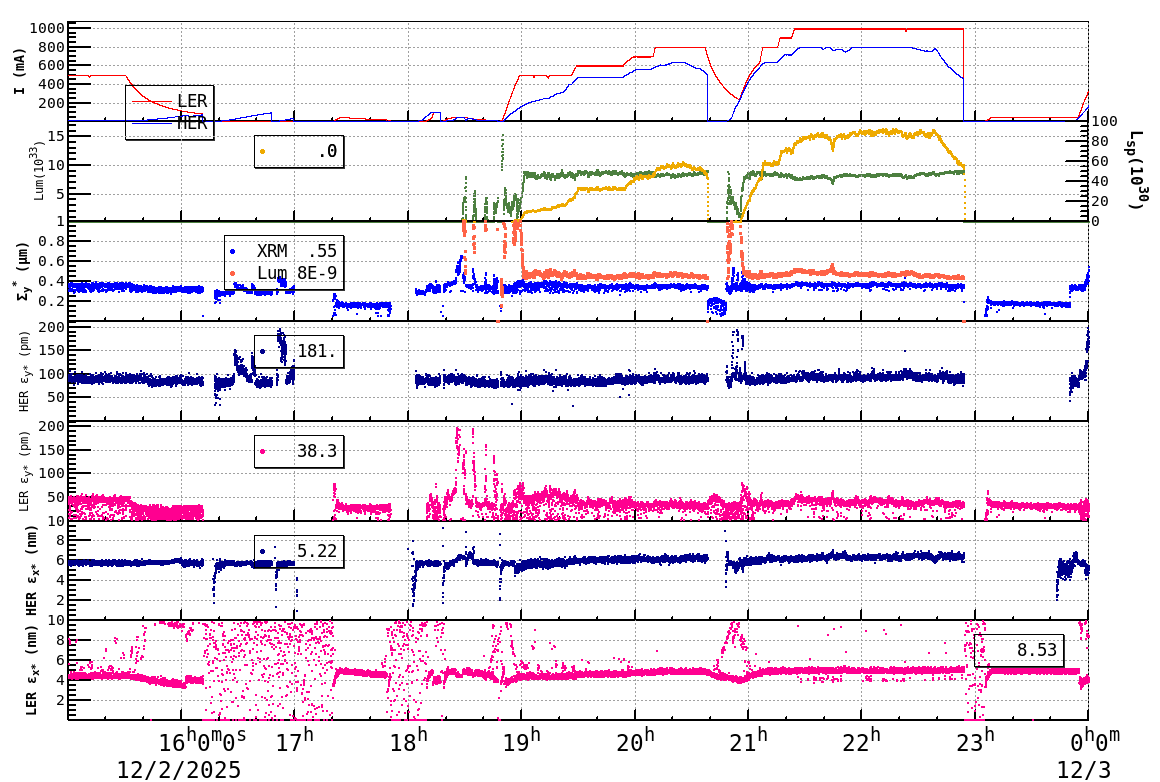Click the blue HER line marker in legend
The height and width of the screenshot is (782, 1160).
(x=152, y=122)
